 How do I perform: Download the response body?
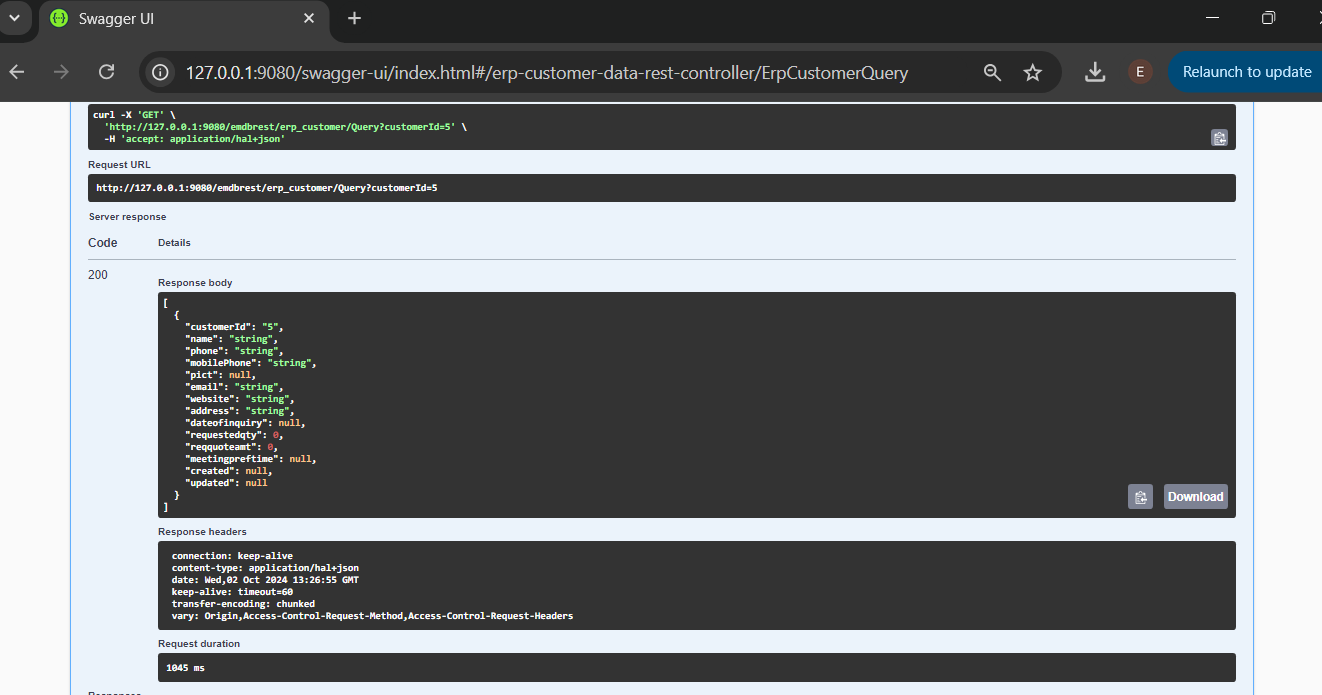click(x=1195, y=497)
